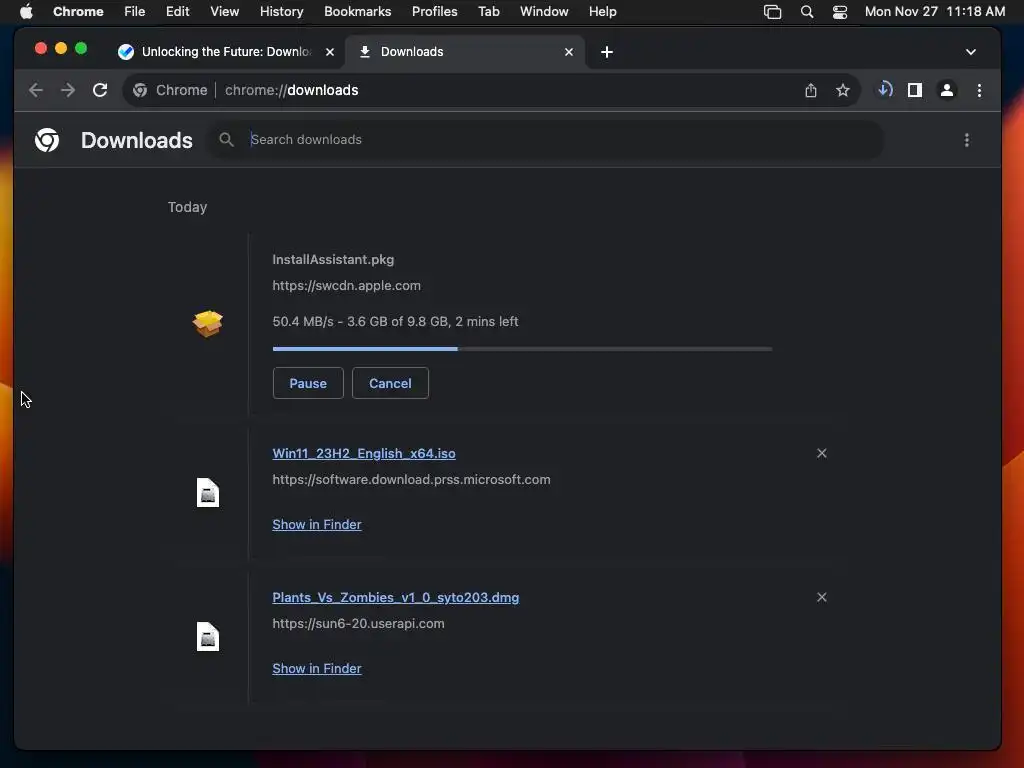The width and height of the screenshot is (1024, 768).
Task: Click the software.download.prss.microsoft.com URL text
Action: [x=411, y=479]
